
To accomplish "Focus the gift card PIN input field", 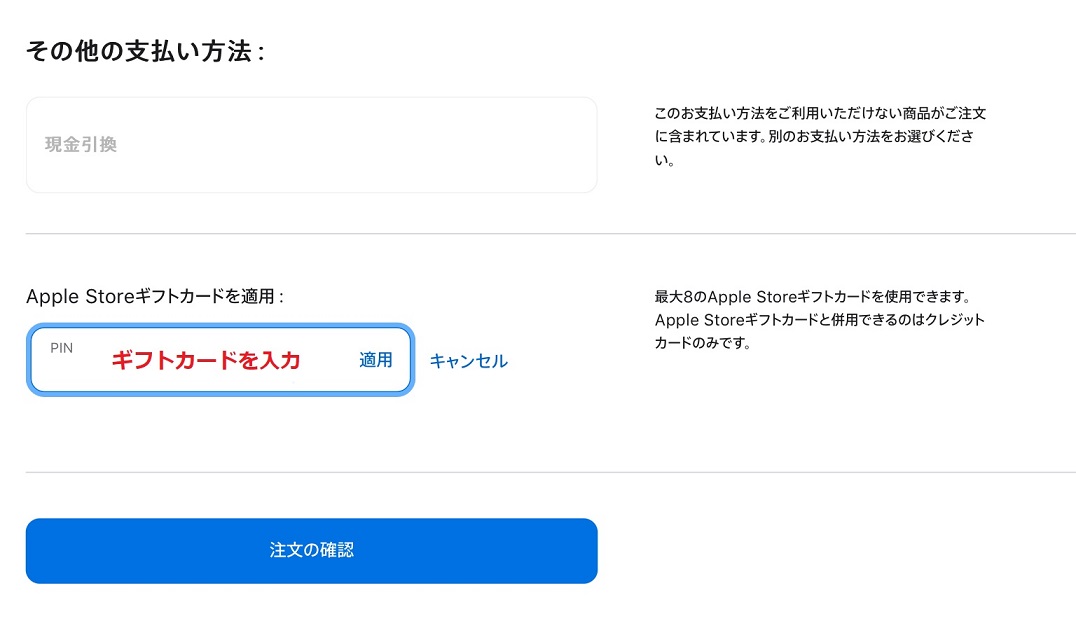I will pyautogui.click(x=220, y=359).
